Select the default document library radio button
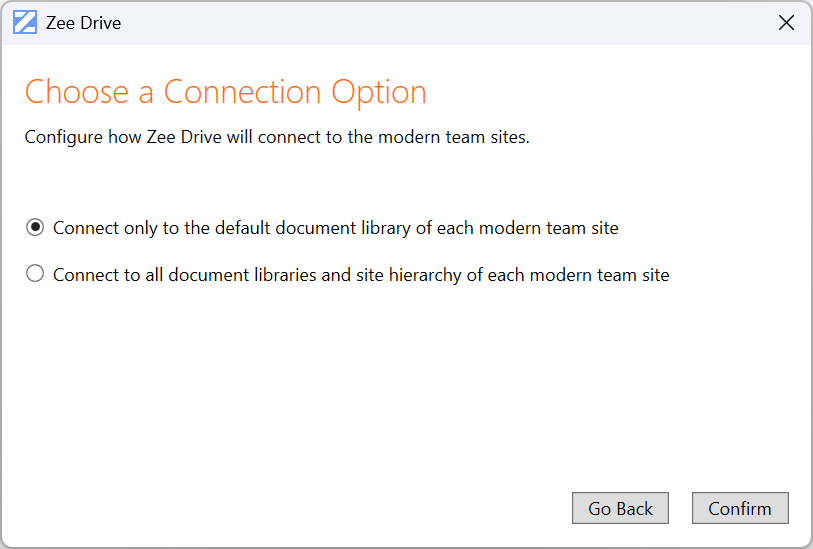This screenshot has width=813, height=549. (35, 228)
